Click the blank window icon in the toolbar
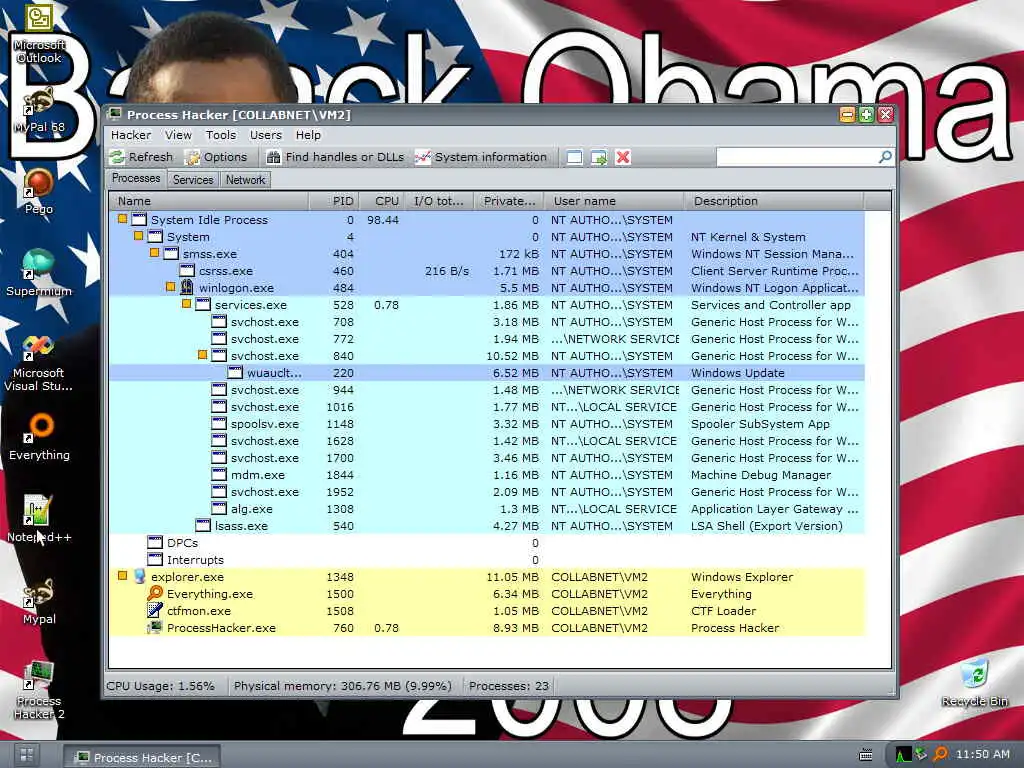This screenshot has height=768, width=1024. click(574, 157)
